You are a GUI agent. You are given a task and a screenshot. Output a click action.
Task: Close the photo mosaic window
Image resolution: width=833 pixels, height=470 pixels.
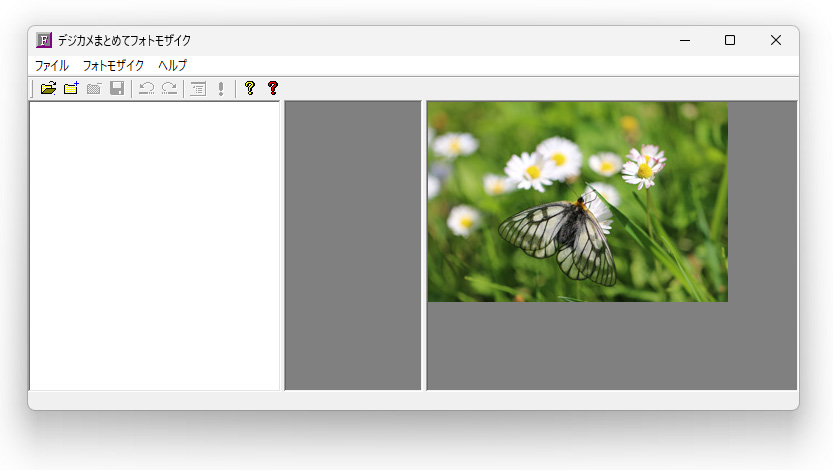776,40
